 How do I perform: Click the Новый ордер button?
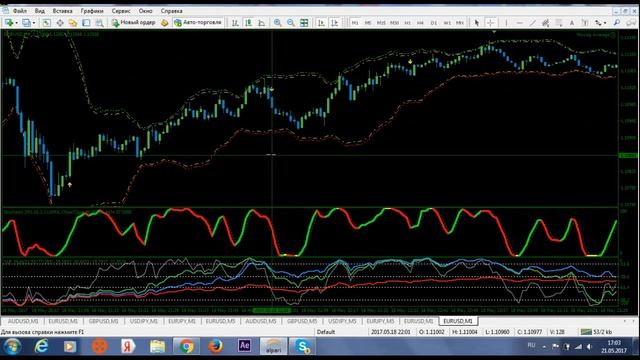(x=133, y=23)
